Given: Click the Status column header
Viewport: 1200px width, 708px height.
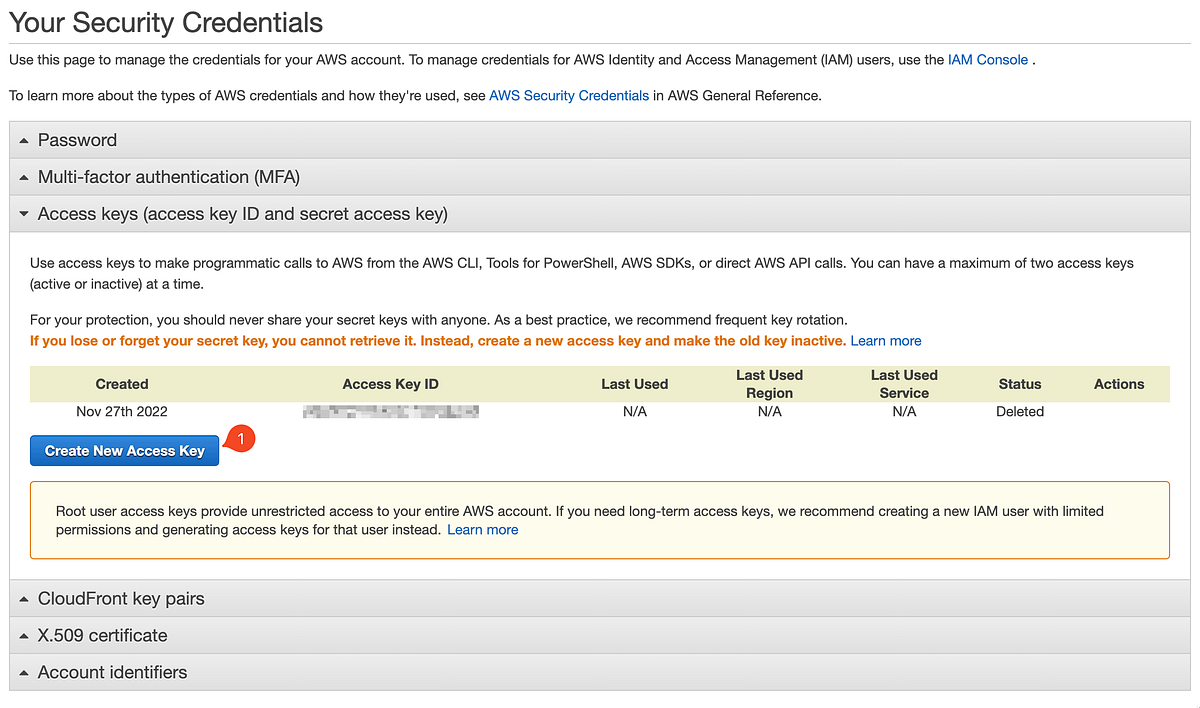Looking at the screenshot, I should 1019,384.
